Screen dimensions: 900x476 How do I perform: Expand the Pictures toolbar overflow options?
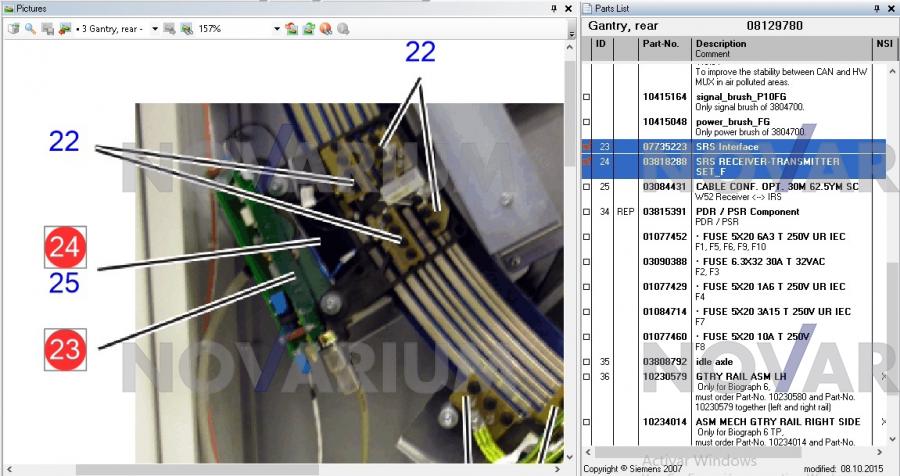click(x=571, y=31)
